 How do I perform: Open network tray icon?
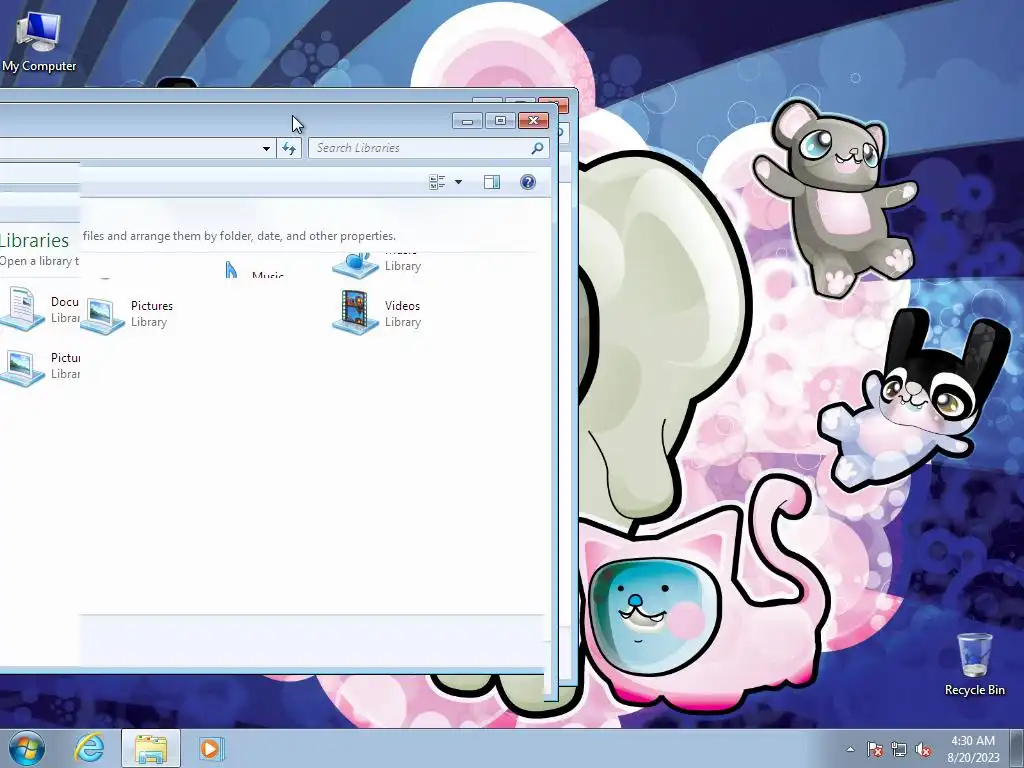click(x=899, y=749)
